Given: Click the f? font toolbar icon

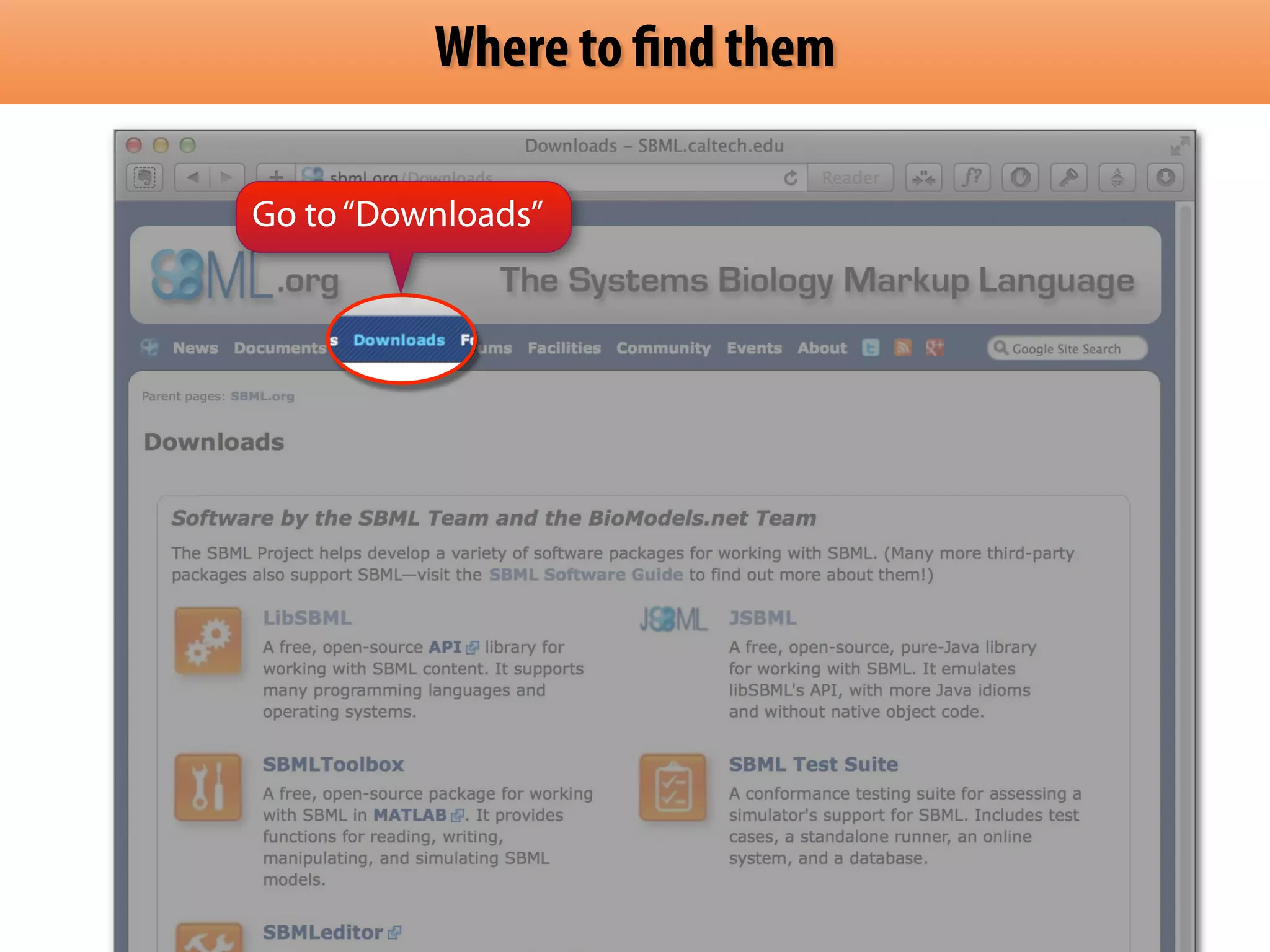Looking at the screenshot, I should (972, 178).
